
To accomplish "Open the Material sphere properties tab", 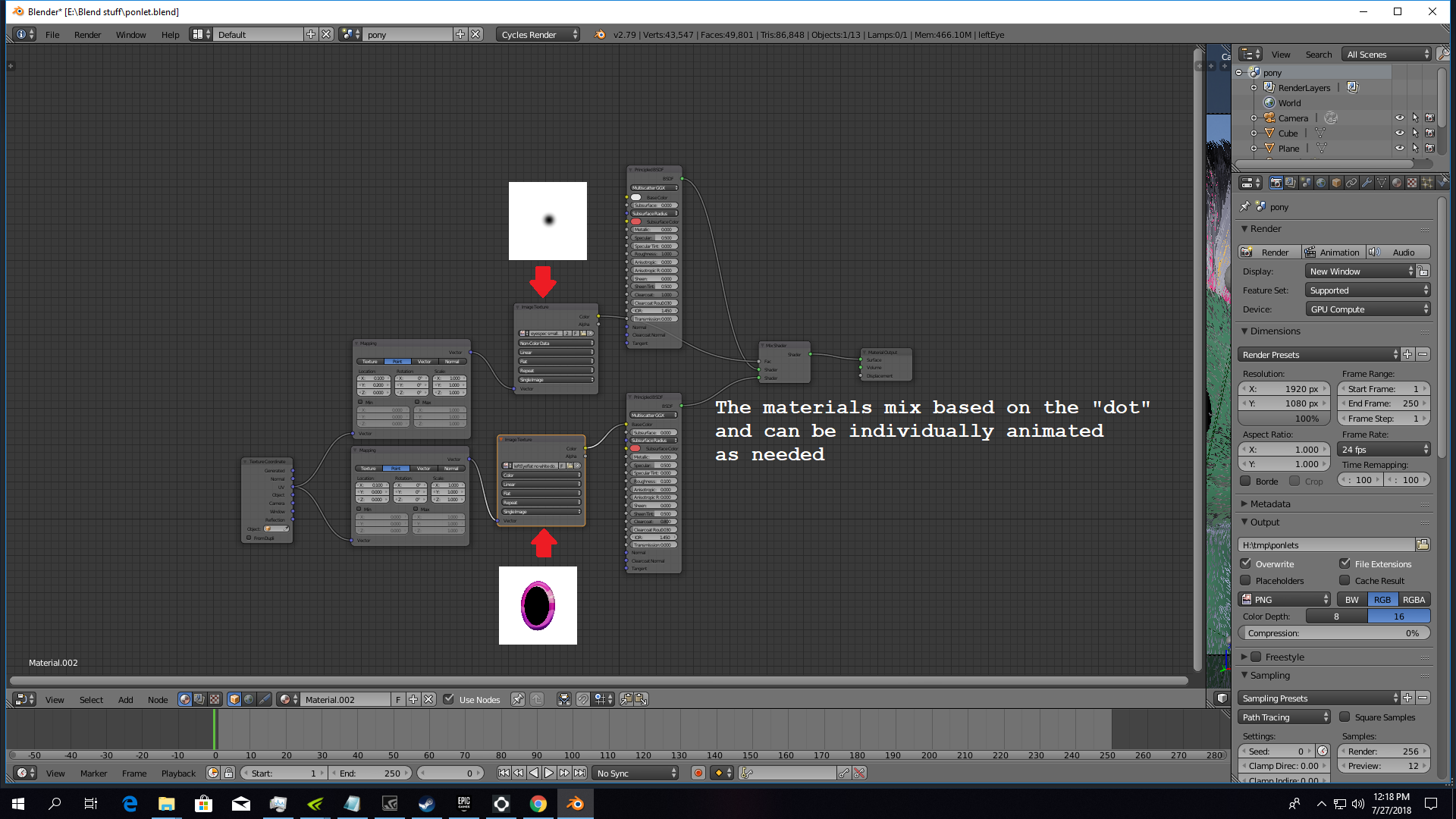I will pos(1397,183).
